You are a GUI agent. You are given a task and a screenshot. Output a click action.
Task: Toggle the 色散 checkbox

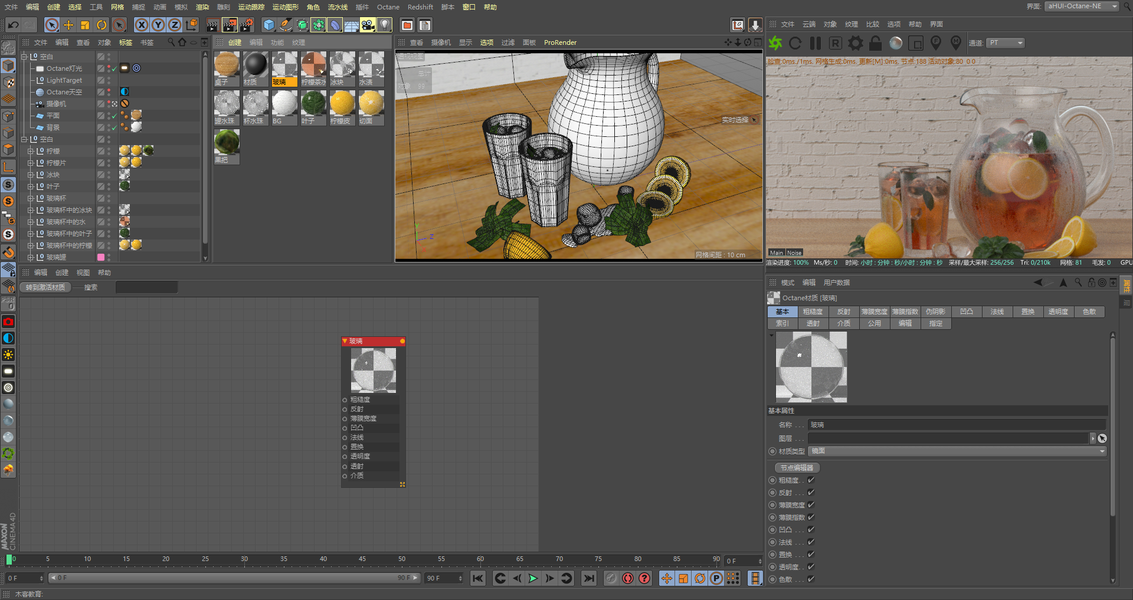click(x=811, y=579)
